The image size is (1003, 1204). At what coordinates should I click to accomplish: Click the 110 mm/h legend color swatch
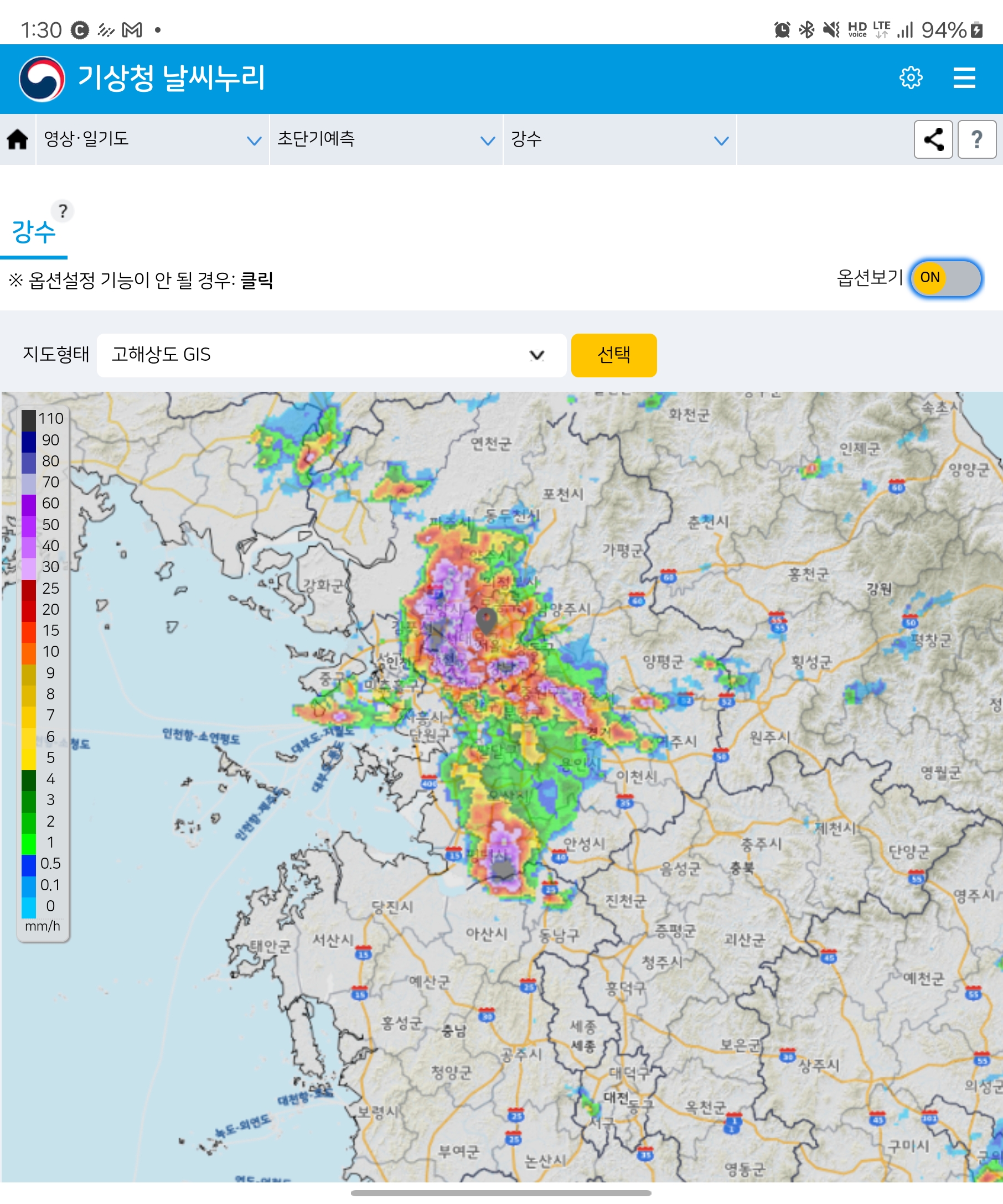click(x=29, y=419)
